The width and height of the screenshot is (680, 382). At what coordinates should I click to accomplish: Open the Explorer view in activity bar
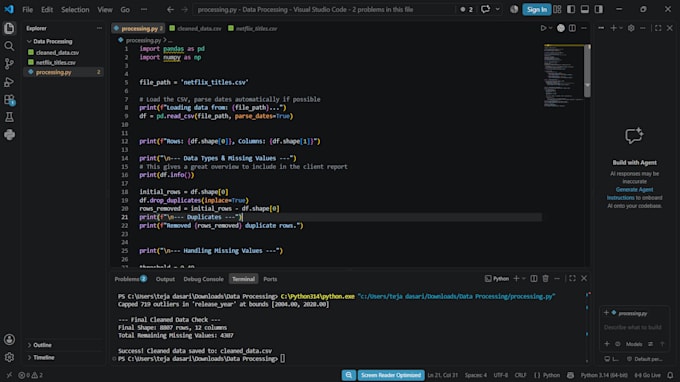[x=9, y=29]
